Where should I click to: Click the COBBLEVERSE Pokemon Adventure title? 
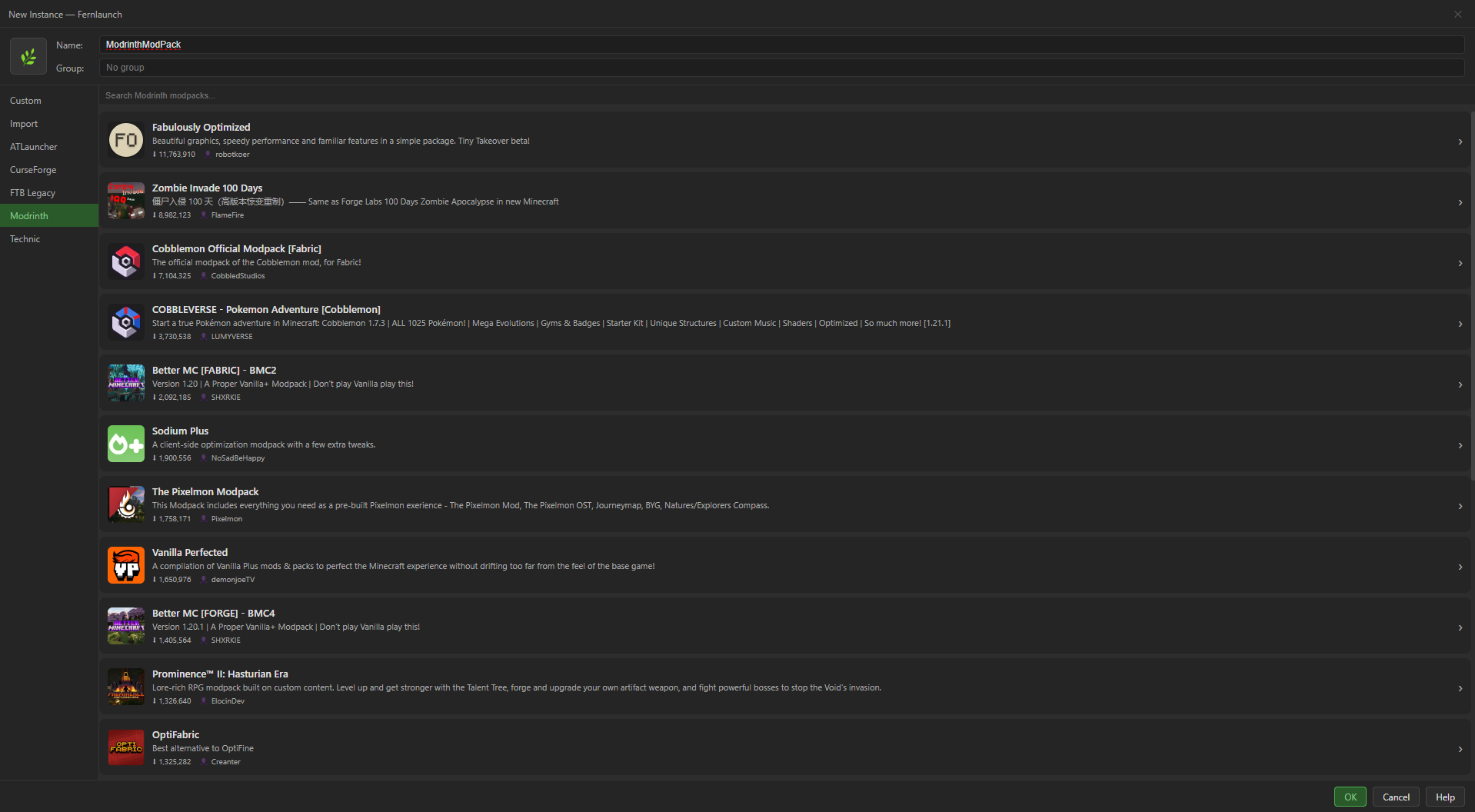click(266, 310)
